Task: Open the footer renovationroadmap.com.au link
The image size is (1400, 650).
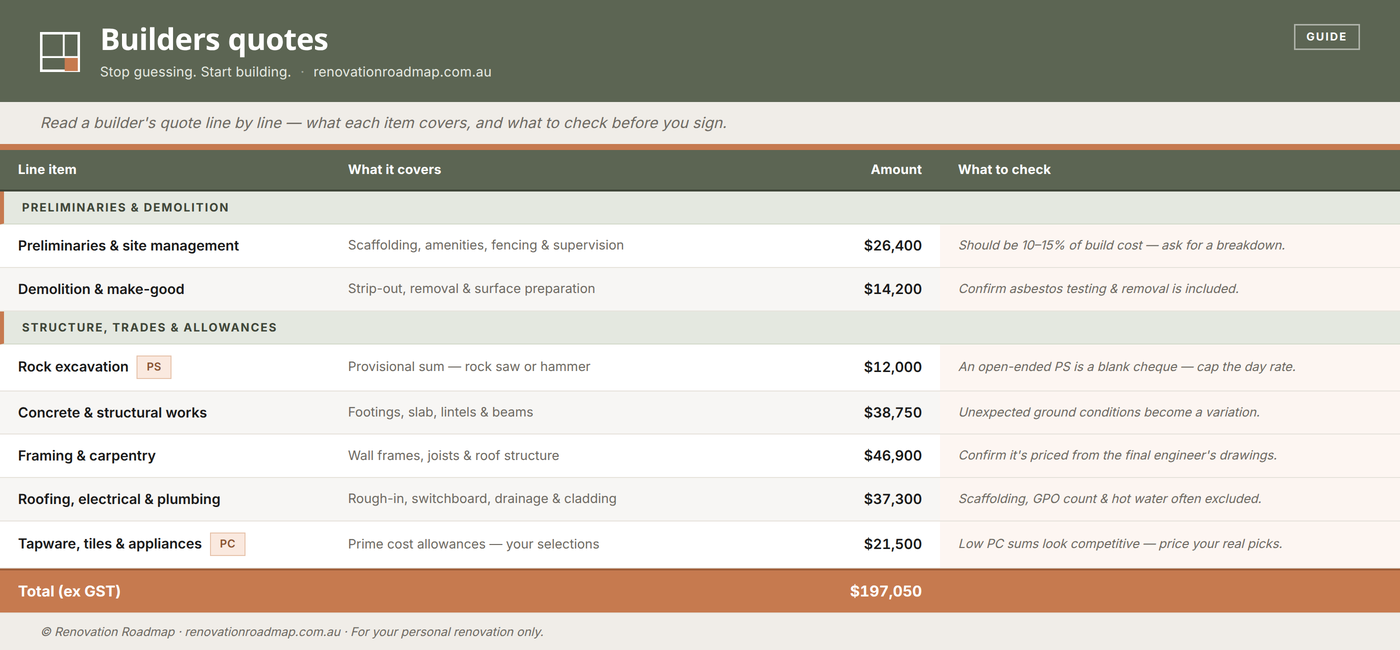Action: coord(263,632)
